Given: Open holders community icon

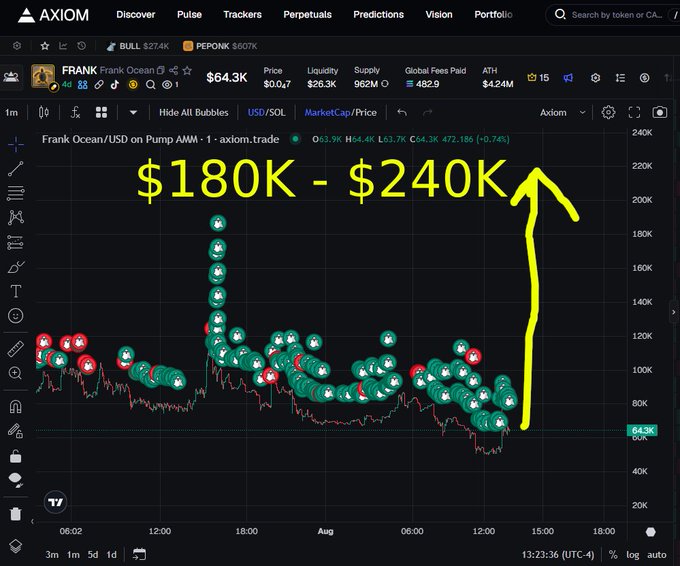Looking at the screenshot, I should (83, 85).
